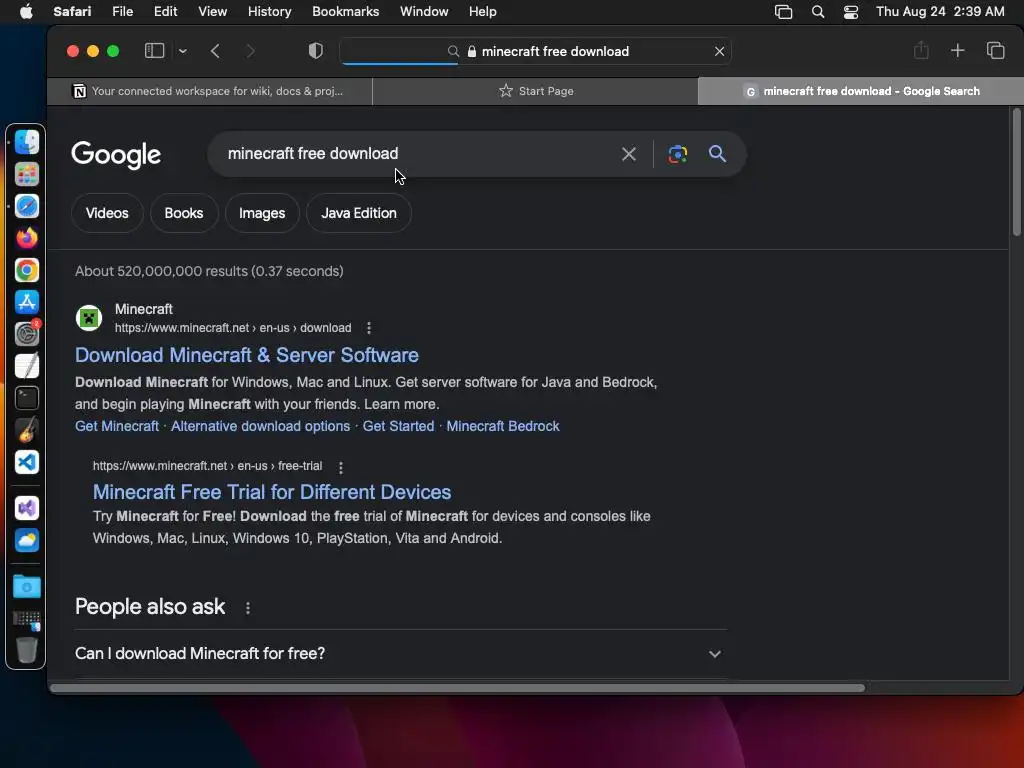The height and width of the screenshot is (768, 1024).
Task: Open Minecraft Free Trial for Different Devices
Action: [x=272, y=492]
